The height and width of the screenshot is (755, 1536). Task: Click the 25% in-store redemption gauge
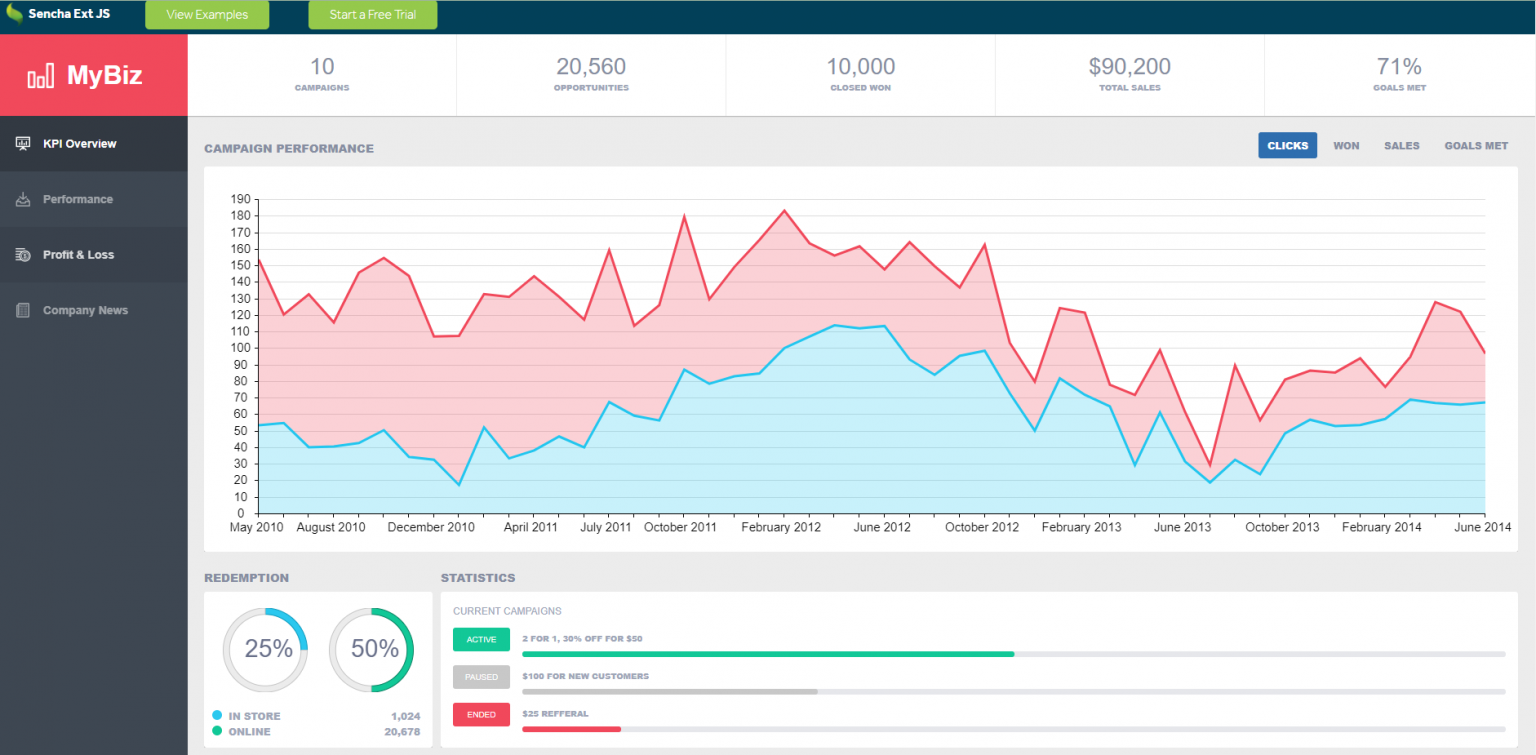pyautogui.click(x=265, y=650)
